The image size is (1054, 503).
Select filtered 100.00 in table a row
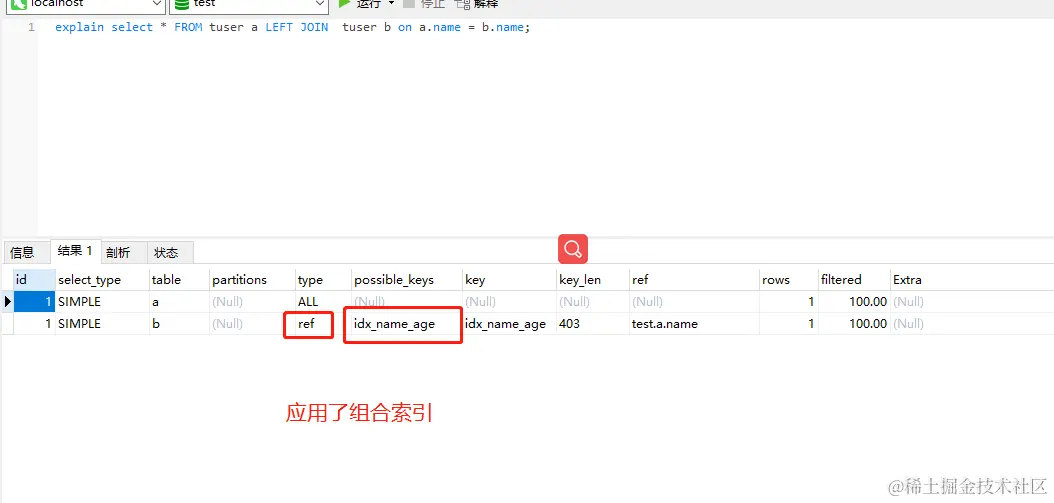(x=854, y=302)
